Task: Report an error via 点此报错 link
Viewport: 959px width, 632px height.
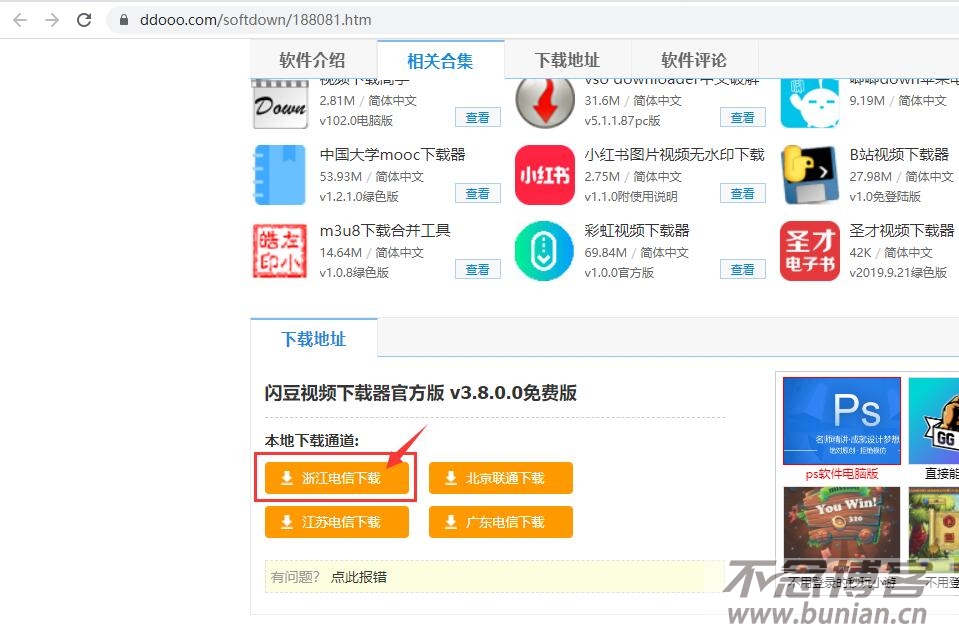Action: (360, 576)
